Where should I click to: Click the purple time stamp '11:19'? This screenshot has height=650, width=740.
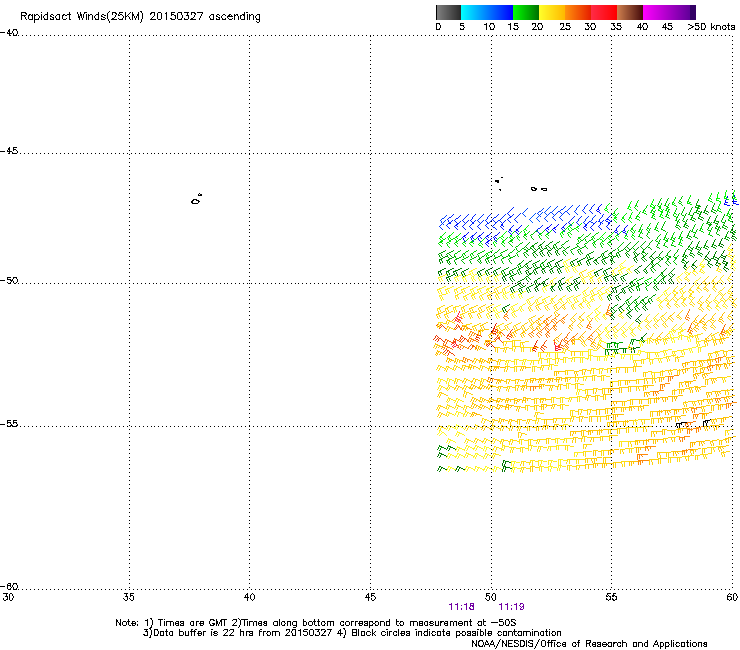(512, 607)
